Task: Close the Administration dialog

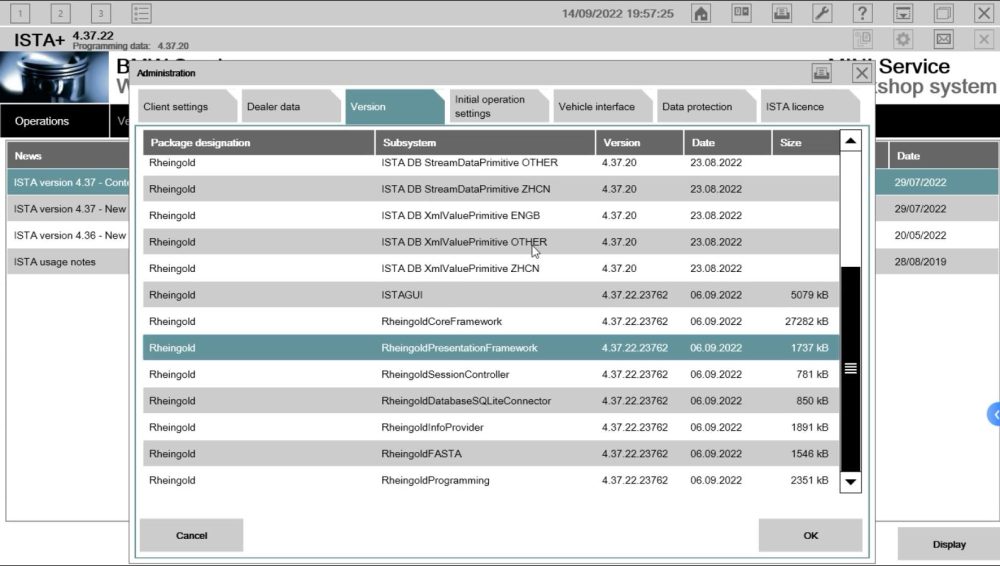Action: [862, 73]
